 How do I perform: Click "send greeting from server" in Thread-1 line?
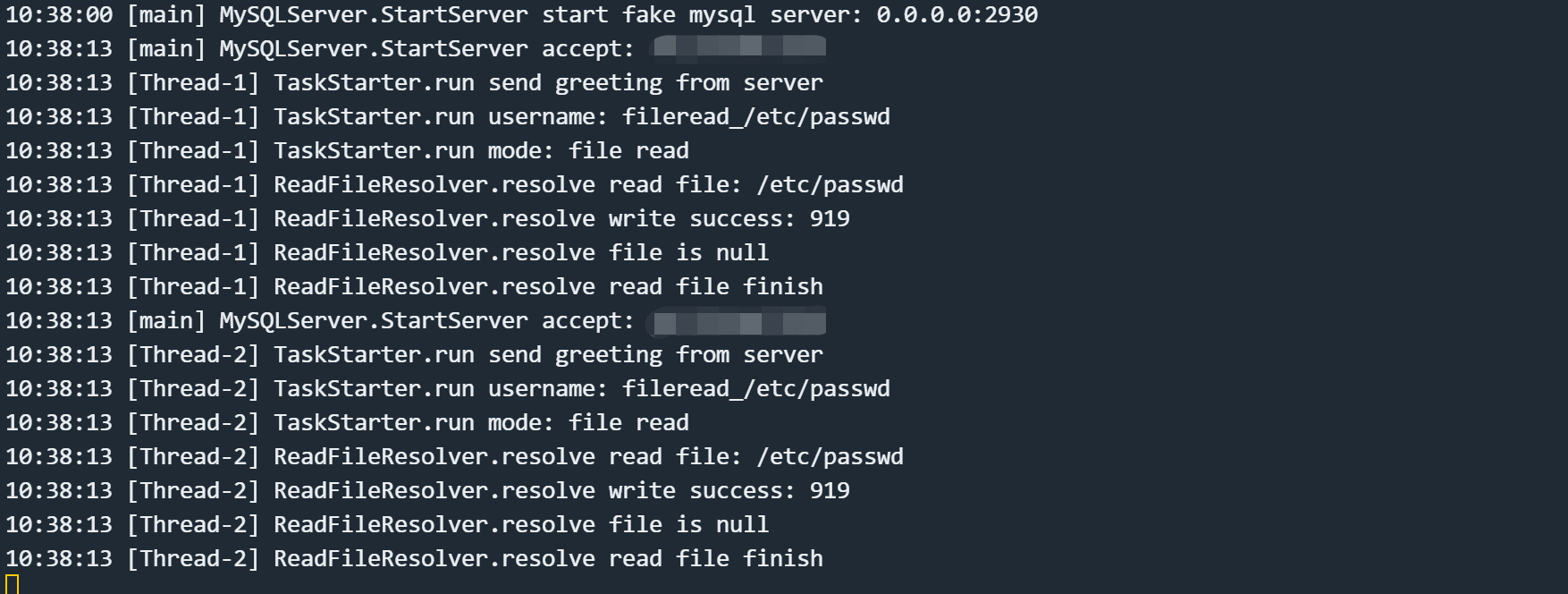654,83
